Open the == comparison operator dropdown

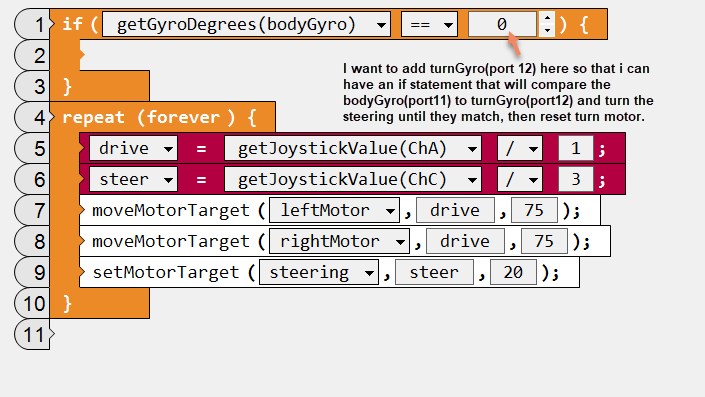(x=429, y=24)
